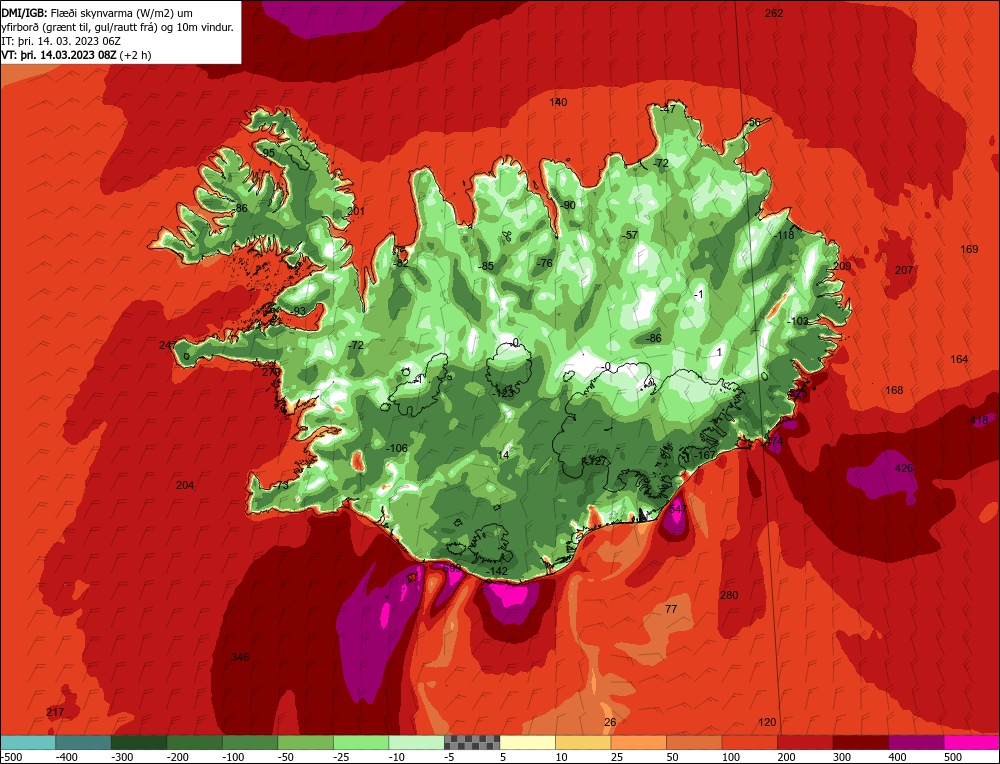Select the -118 value in east Iceland
This screenshot has width=1000, height=764.
[x=784, y=235]
